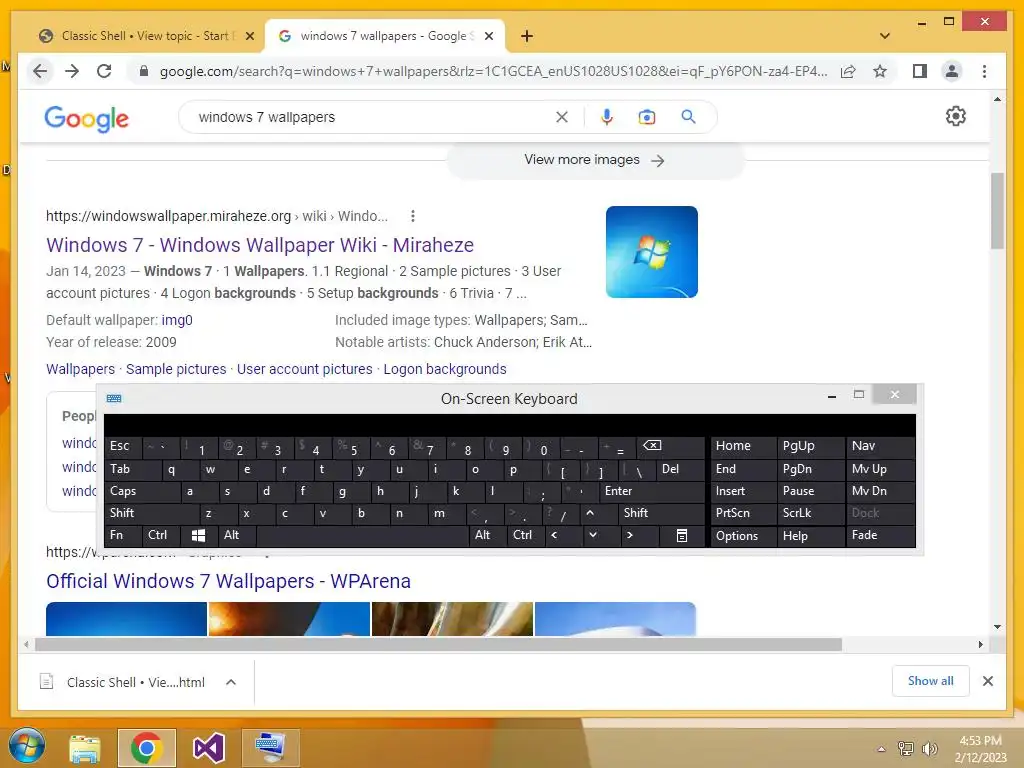Click the blue magnifier search icon
The image size is (1024, 768).
pos(688,117)
